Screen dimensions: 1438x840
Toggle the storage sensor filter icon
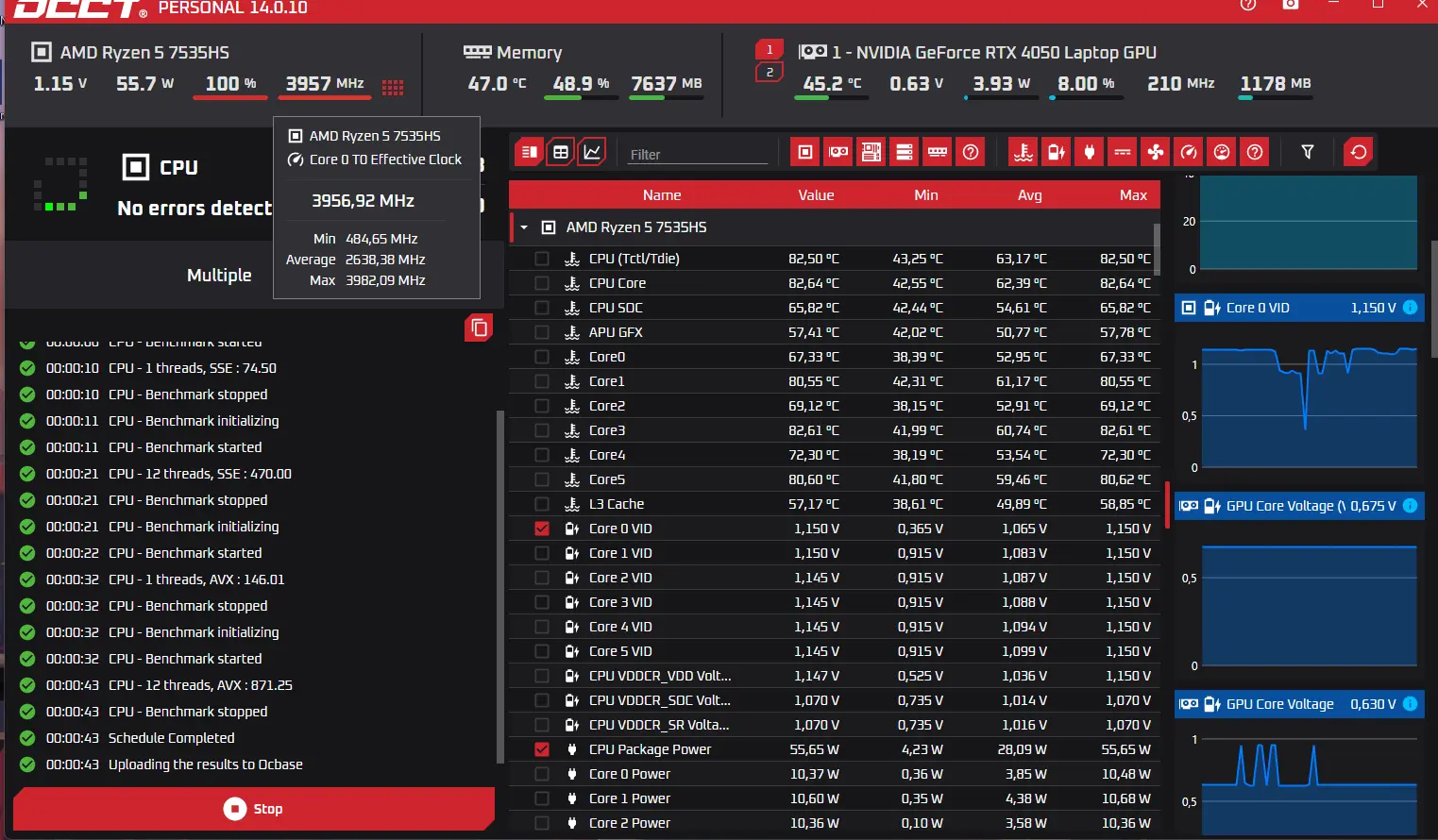905,152
